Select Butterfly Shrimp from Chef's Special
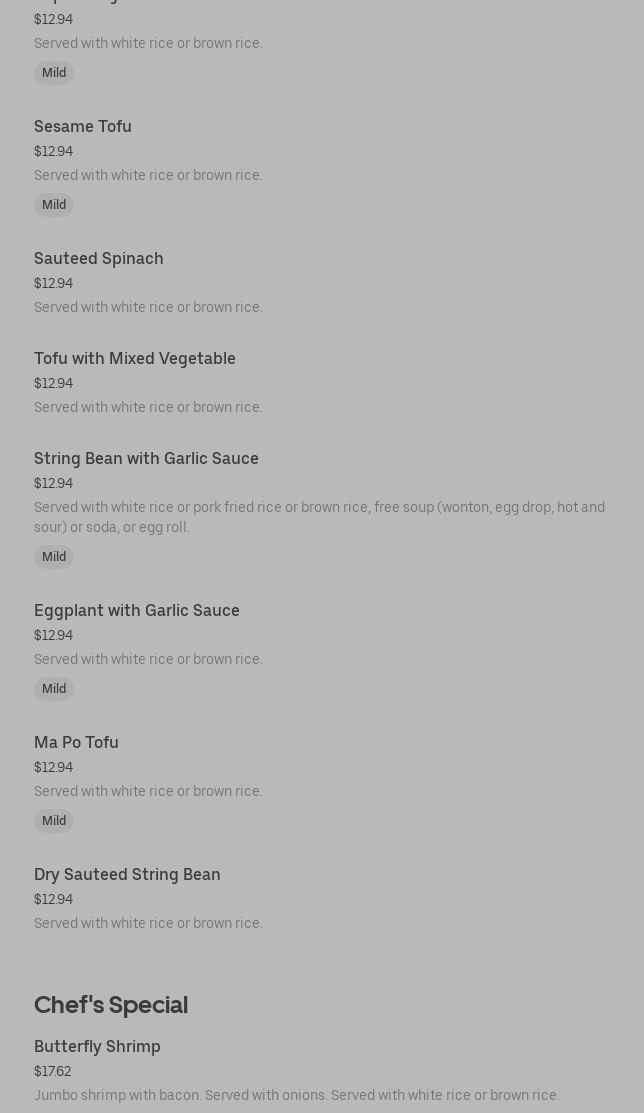Image resolution: width=644 pixels, height=1113 pixels. coord(97,1047)
